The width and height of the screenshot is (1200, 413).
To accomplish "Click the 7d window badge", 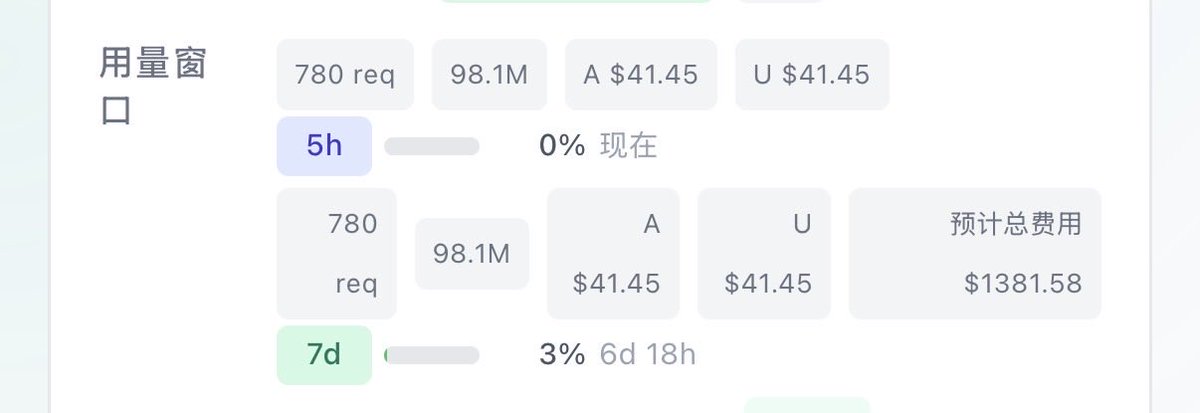I will point(324,355).
